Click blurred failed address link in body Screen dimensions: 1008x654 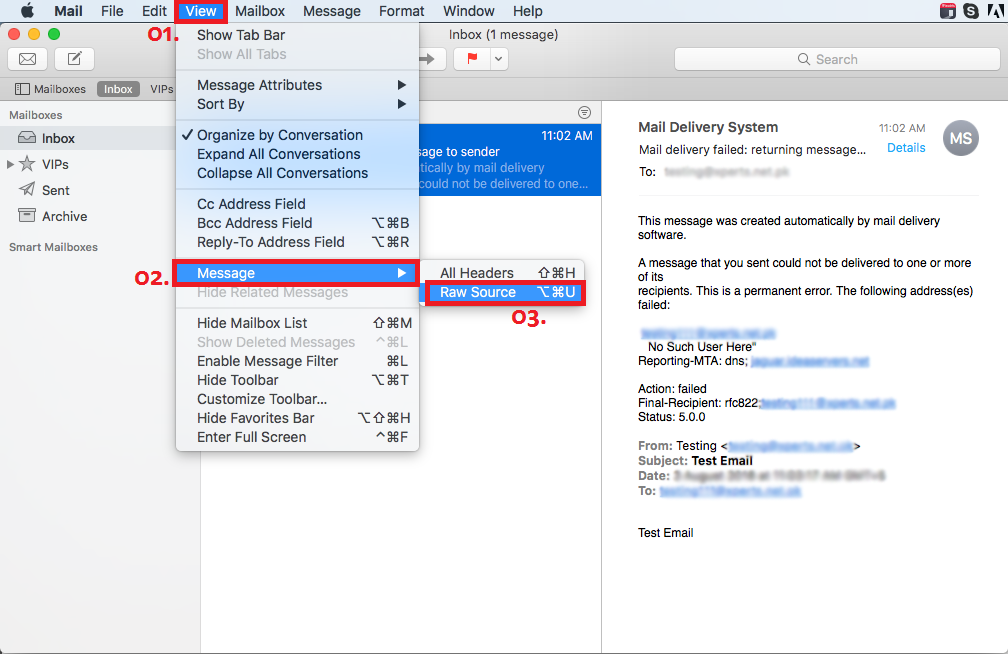click(x=708, y=333)
